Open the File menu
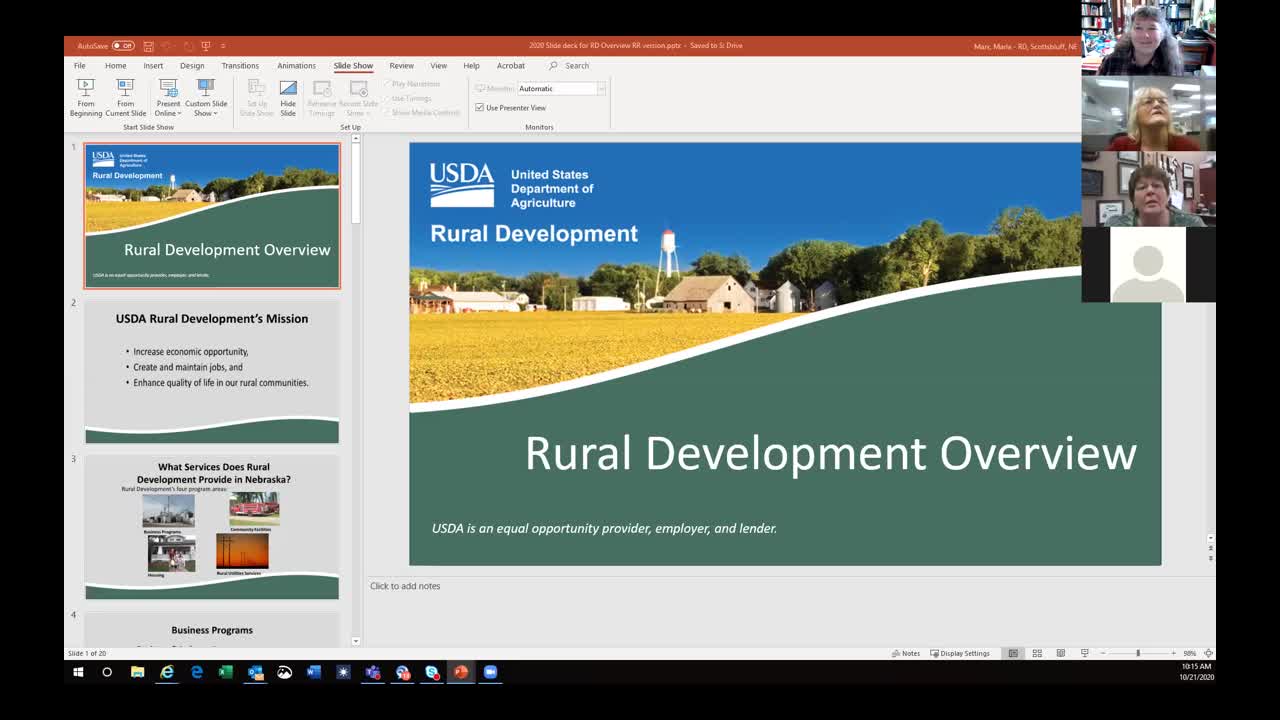1280x720 pixels. tap(79, 66)
